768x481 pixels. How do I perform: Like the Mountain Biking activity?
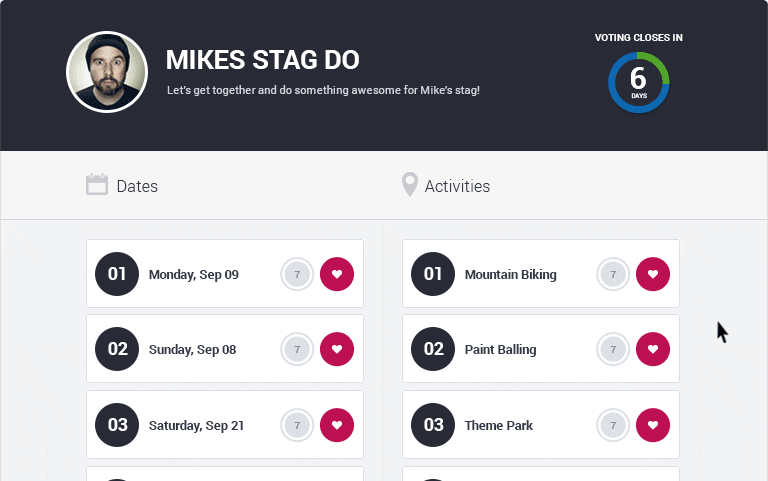[653, 274]
